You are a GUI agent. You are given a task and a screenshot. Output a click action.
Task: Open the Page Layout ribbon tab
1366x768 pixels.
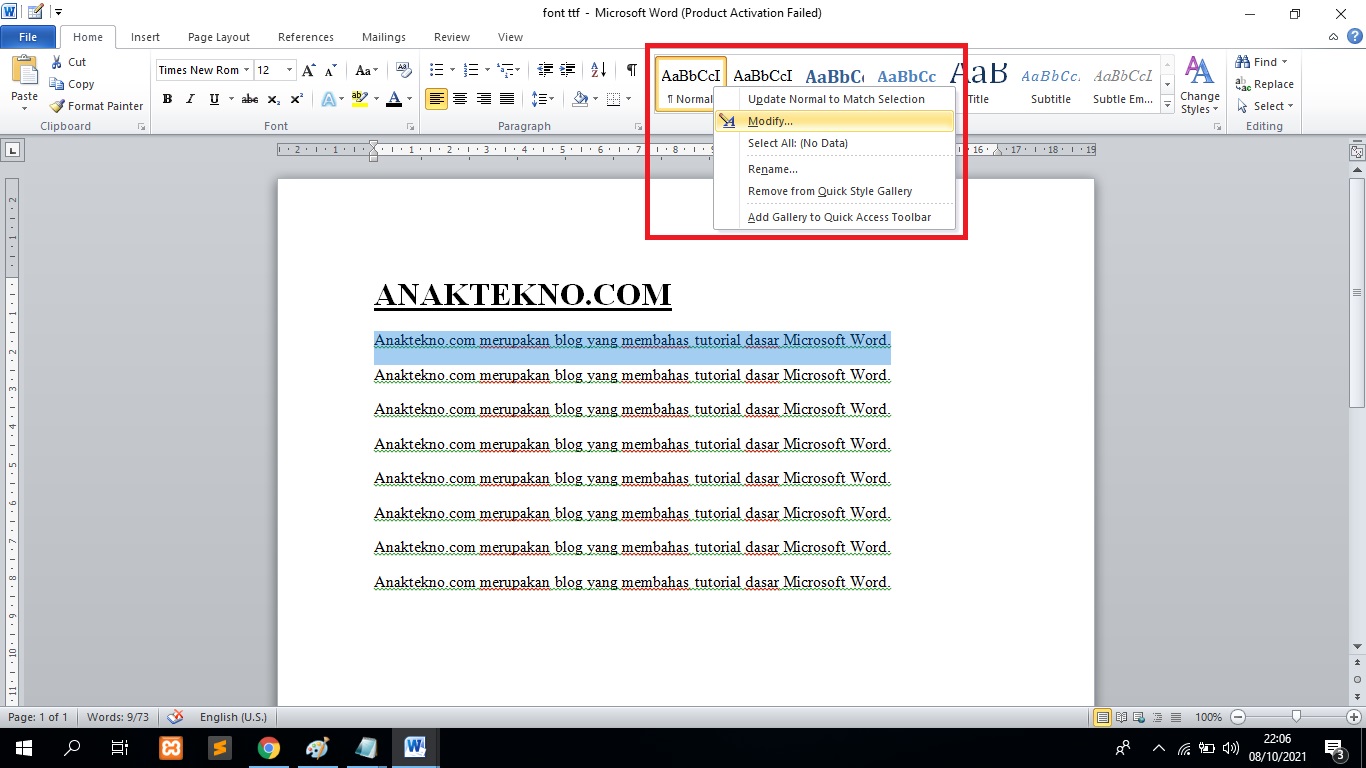(219, 37)
